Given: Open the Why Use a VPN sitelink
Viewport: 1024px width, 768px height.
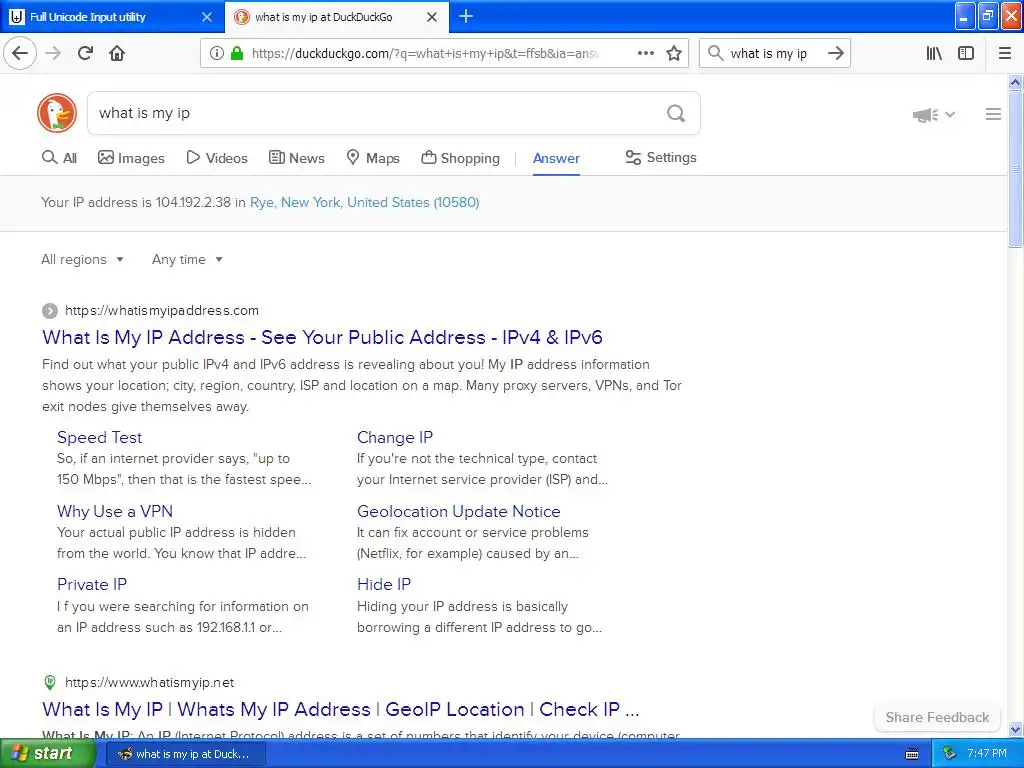Looking at the screenshot, I should pyautogui.click(x=115, y=511).
